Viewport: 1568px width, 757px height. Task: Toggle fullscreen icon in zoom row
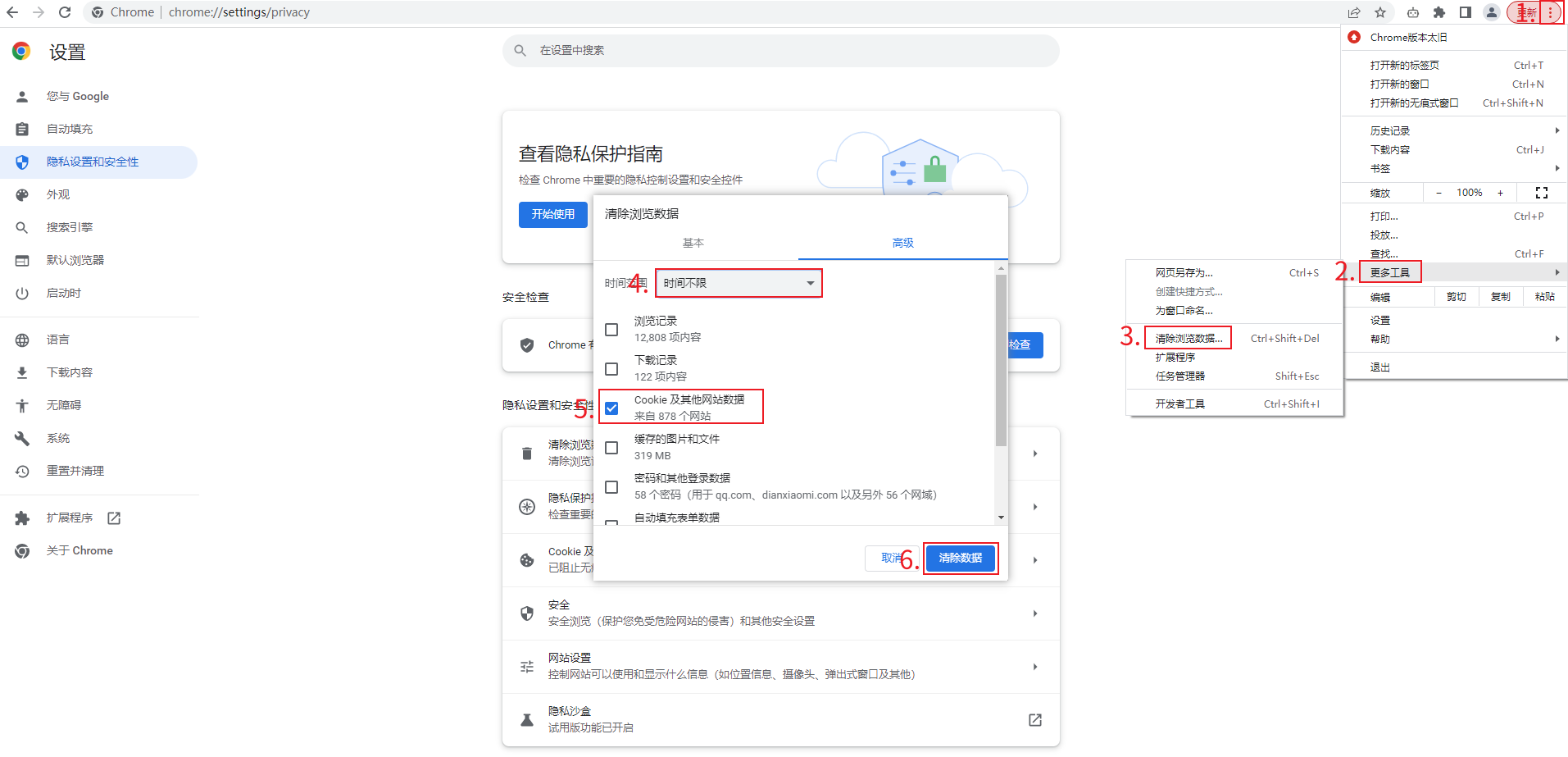tap(1541, 193)
